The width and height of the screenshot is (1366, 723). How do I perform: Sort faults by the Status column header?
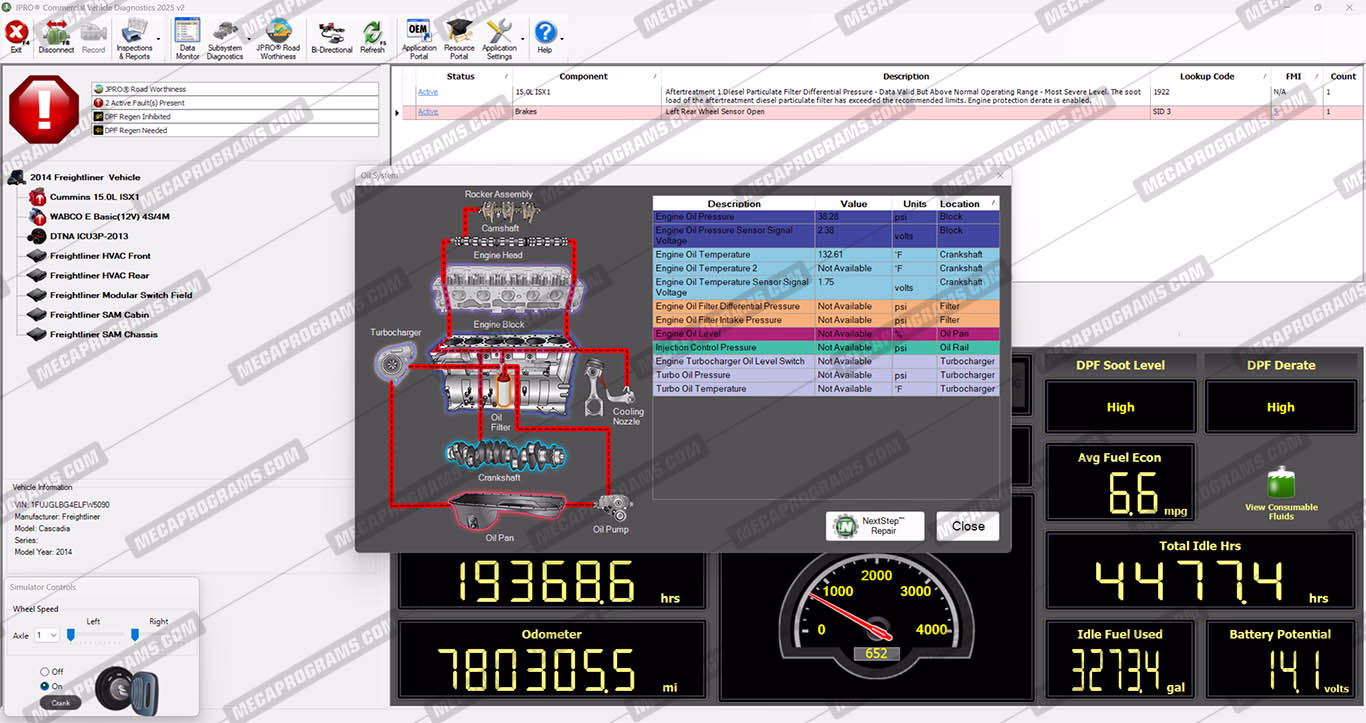tap(460, 76)
